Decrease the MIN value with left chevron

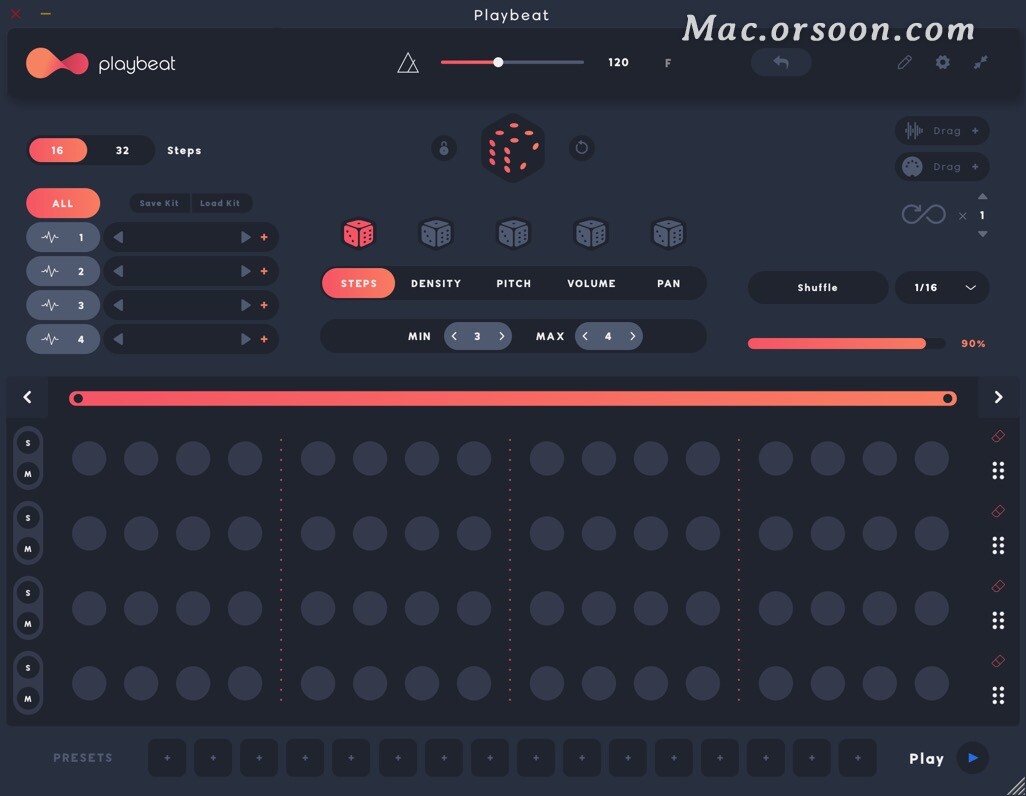coord(454,336)
